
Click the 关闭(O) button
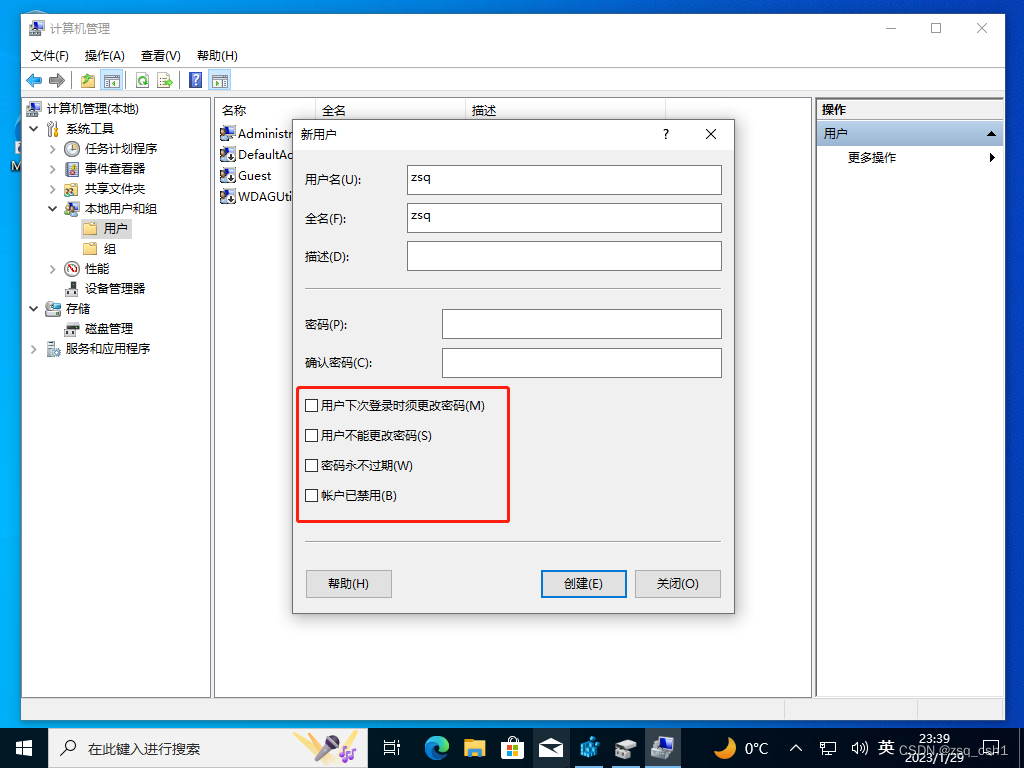677,584
